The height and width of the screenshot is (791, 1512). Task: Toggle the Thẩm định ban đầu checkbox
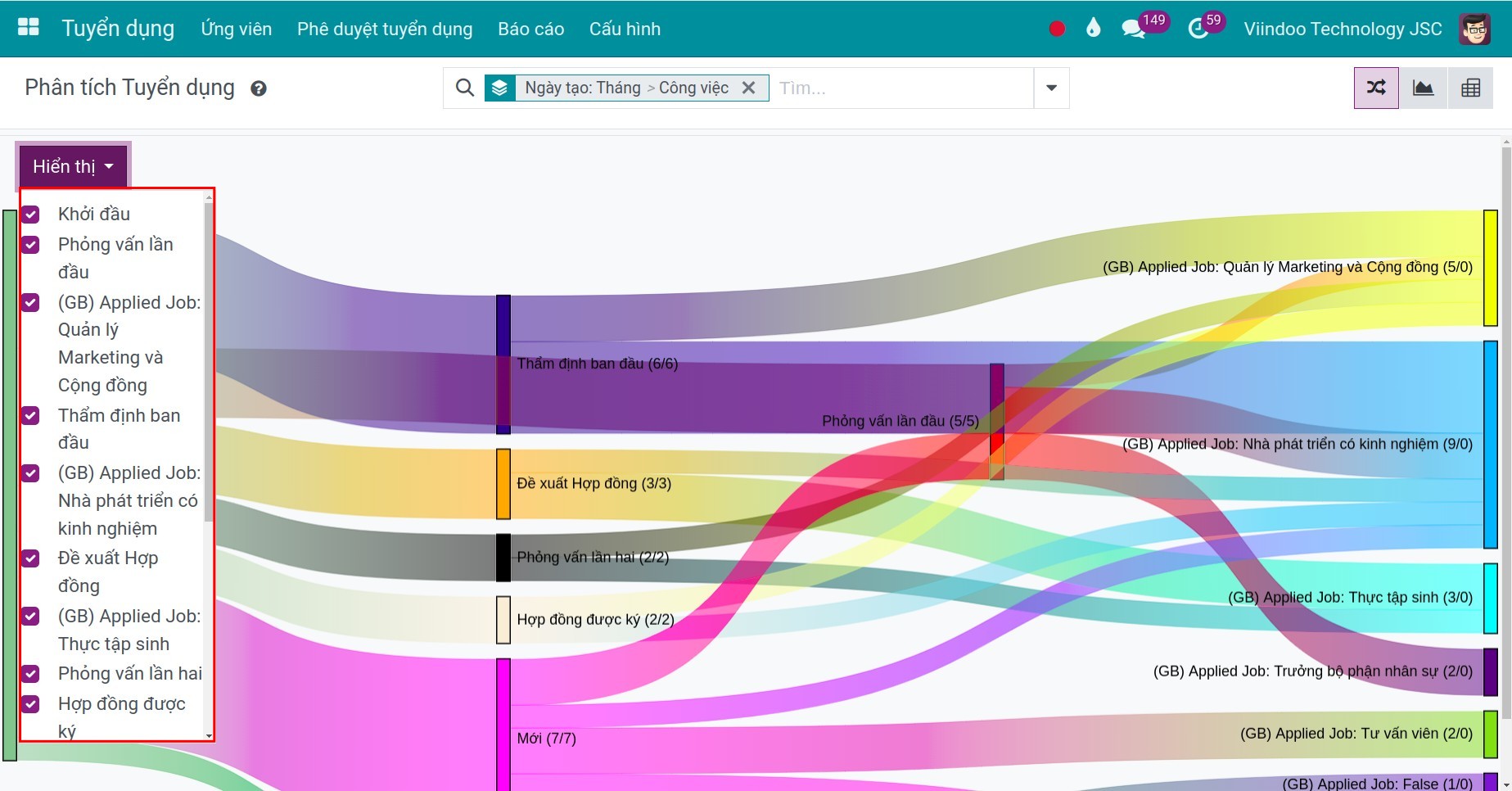(30, 415)
